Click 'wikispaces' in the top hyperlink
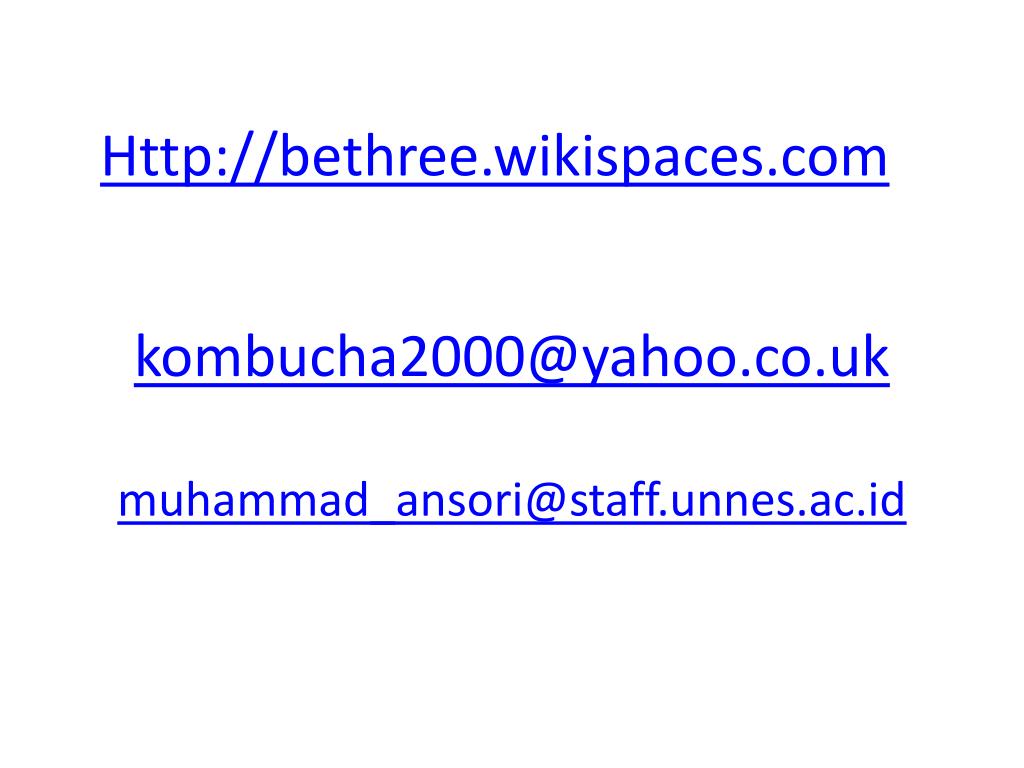The height and width of the screenshot is (768, 1024). [628, 159]
